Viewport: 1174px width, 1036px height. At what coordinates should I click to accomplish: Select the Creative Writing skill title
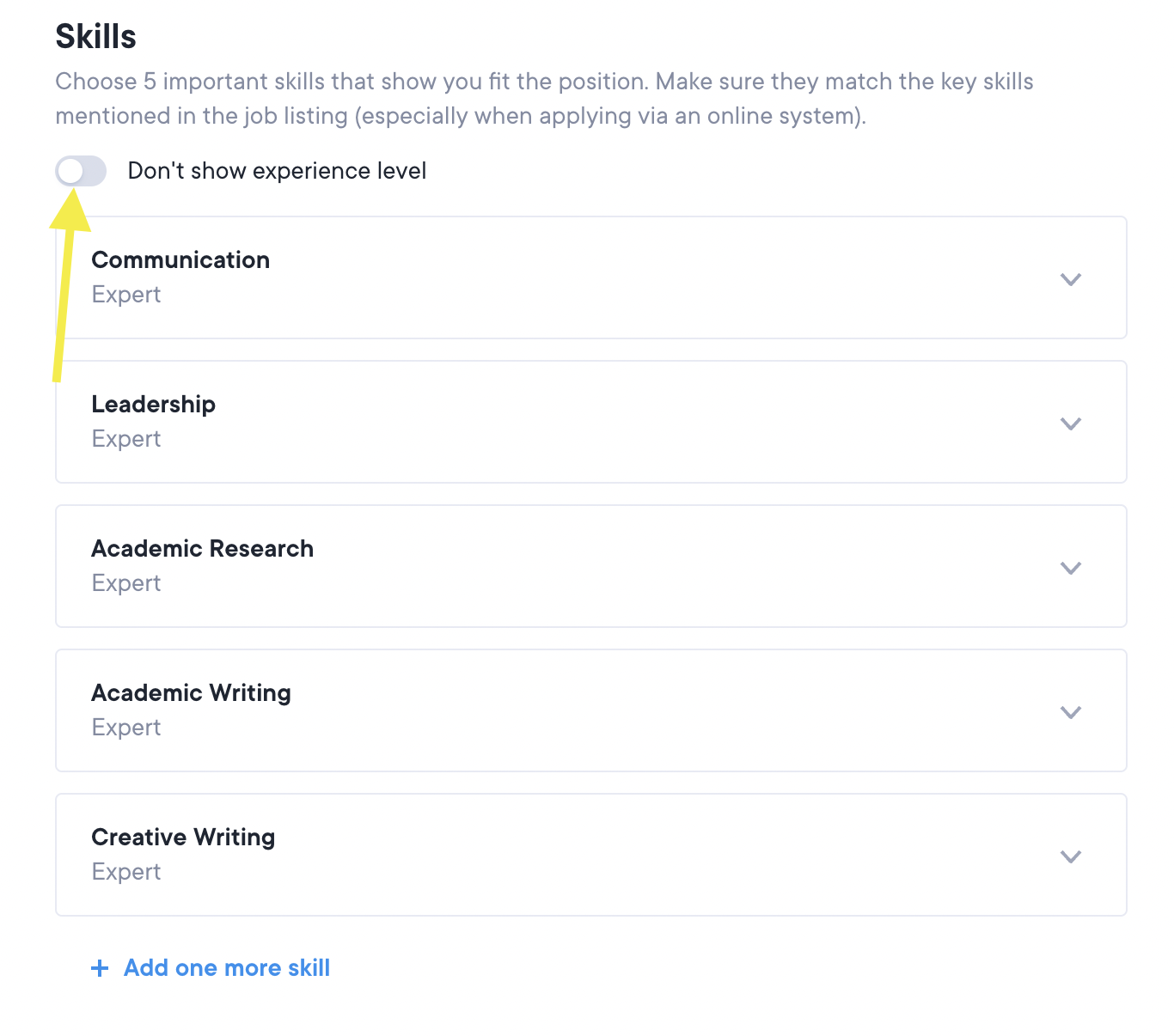tap(183, 838)
